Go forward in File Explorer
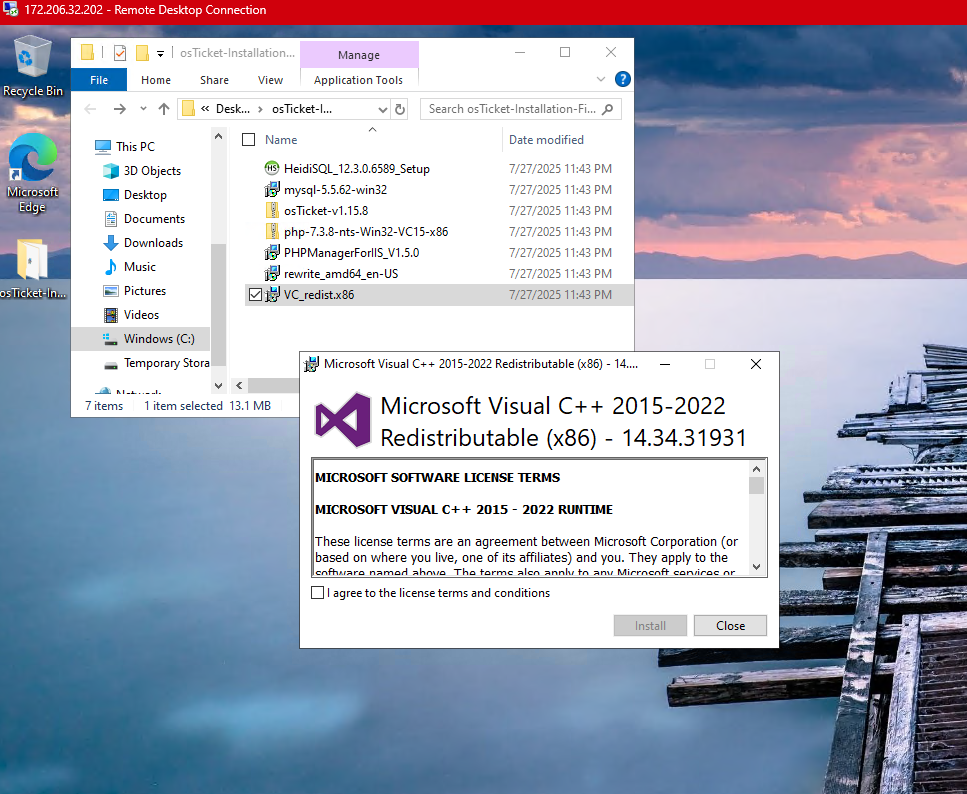Screen dimensions: 967x794 (x=120, y=109)
